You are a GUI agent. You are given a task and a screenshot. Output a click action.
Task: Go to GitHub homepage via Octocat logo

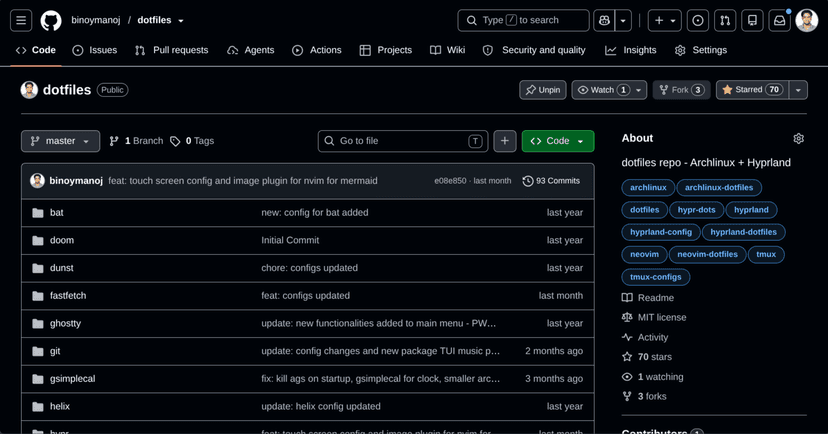click(x=51, y=21)
